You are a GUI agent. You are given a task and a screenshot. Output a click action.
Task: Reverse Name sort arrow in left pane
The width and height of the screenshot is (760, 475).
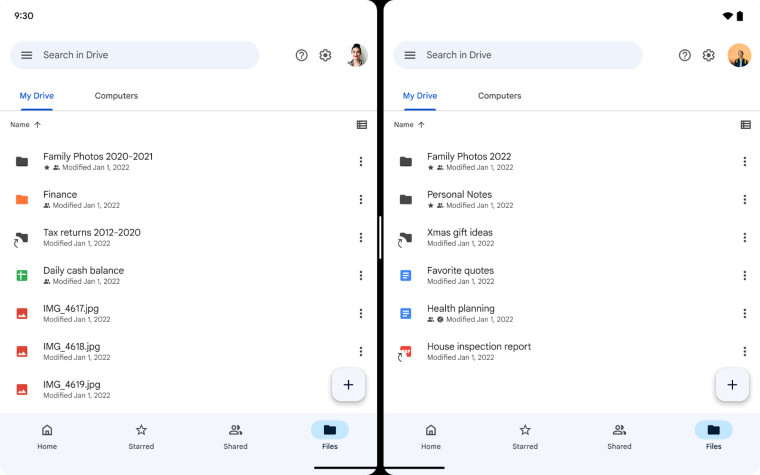point(37,125)
